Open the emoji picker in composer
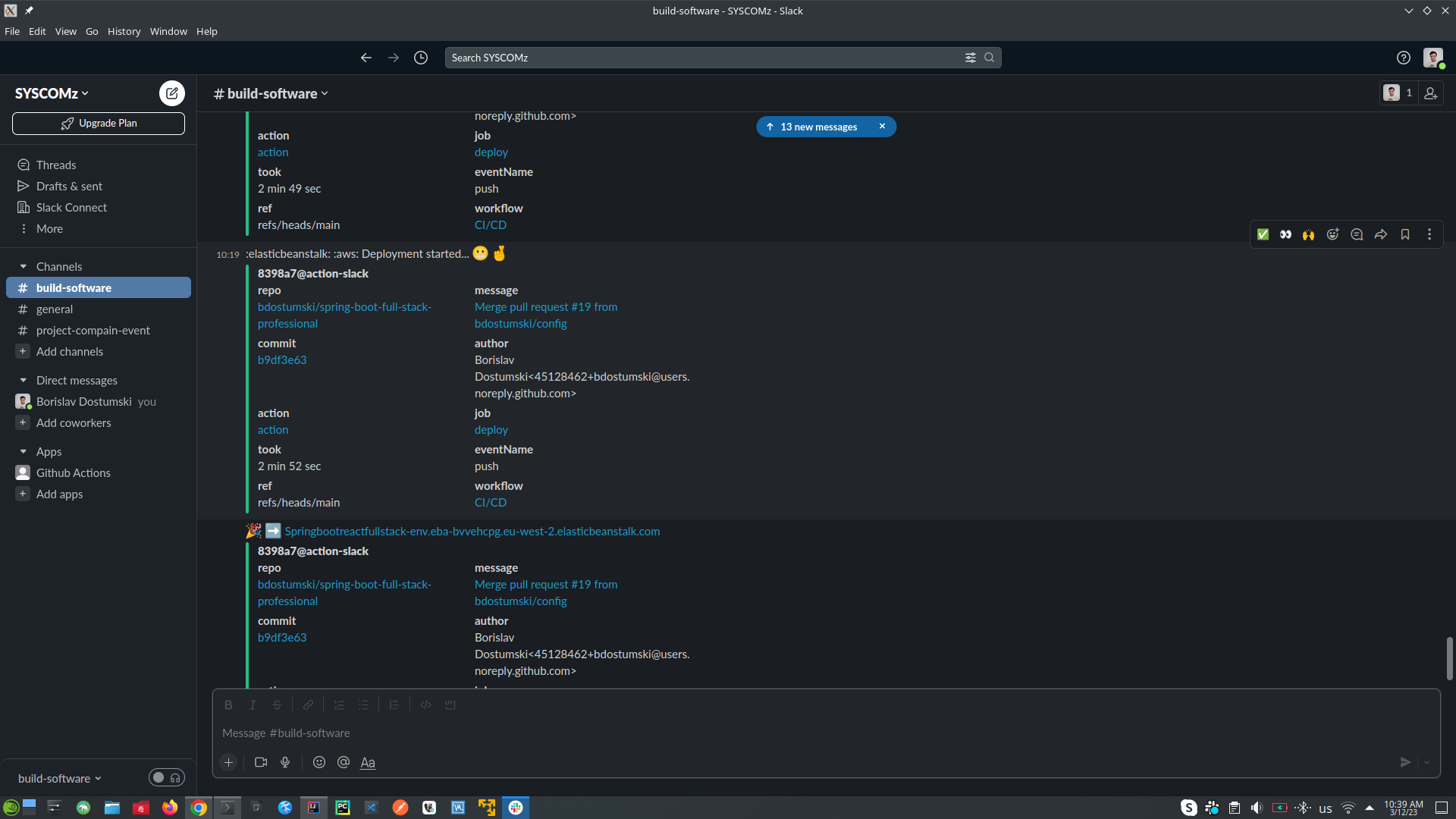 point(319,762)
